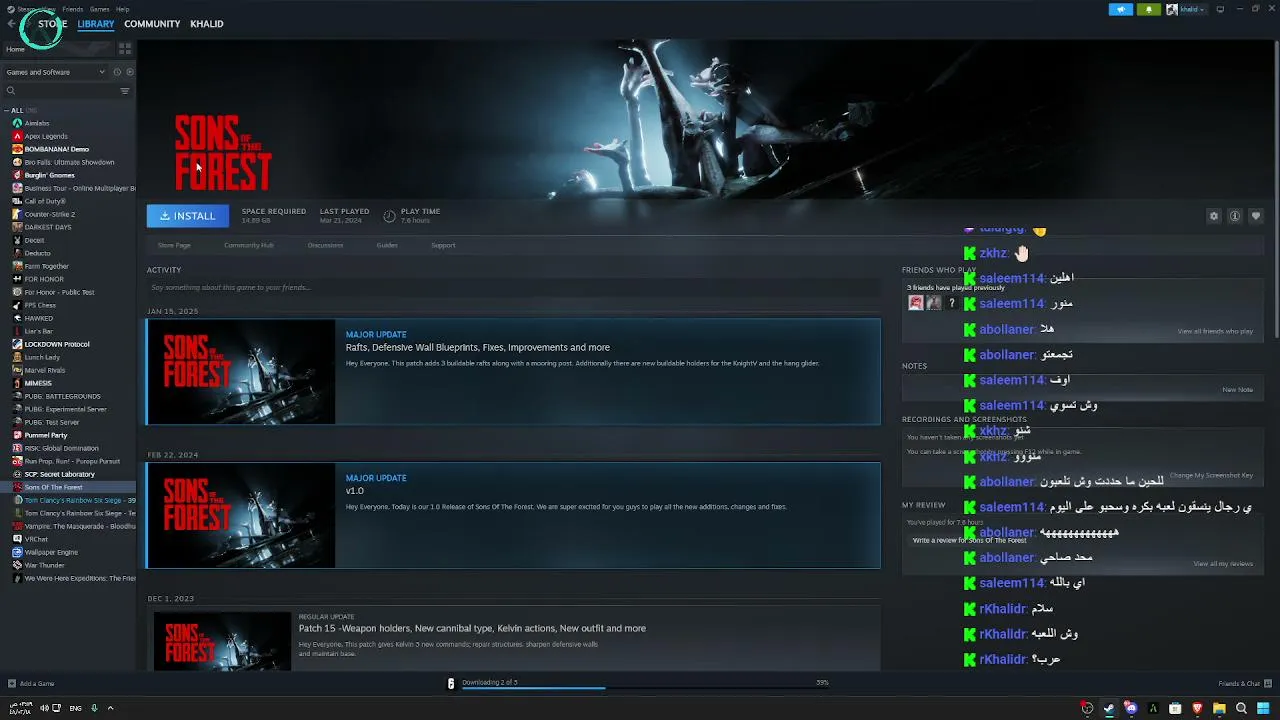1280x720 pixels.
Task: Open library advanced filter options icon
Action: [x=125, y=91]
